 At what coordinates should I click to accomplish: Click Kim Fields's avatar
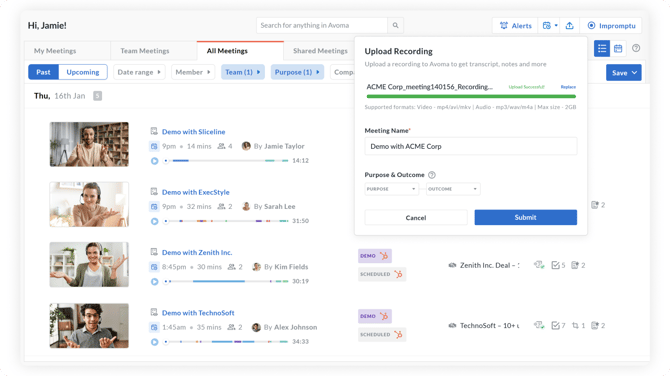(256, 267)
